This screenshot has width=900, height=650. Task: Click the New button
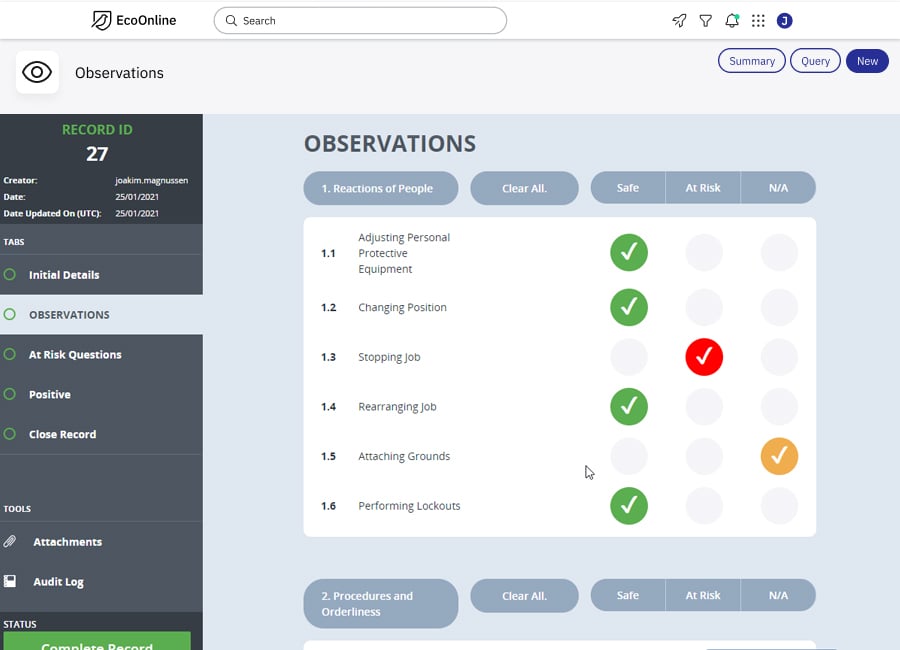pos(866,60)
